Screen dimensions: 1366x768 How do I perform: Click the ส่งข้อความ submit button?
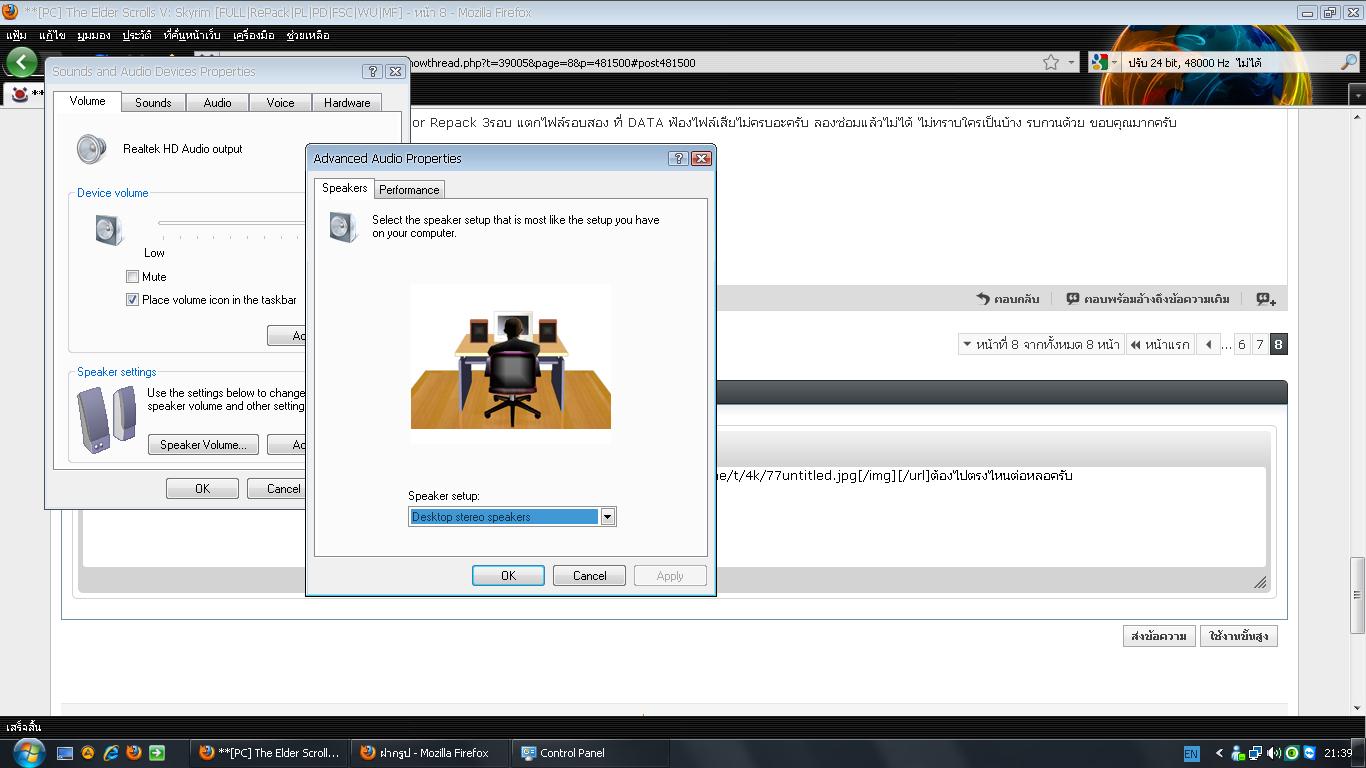[1158, 636]
